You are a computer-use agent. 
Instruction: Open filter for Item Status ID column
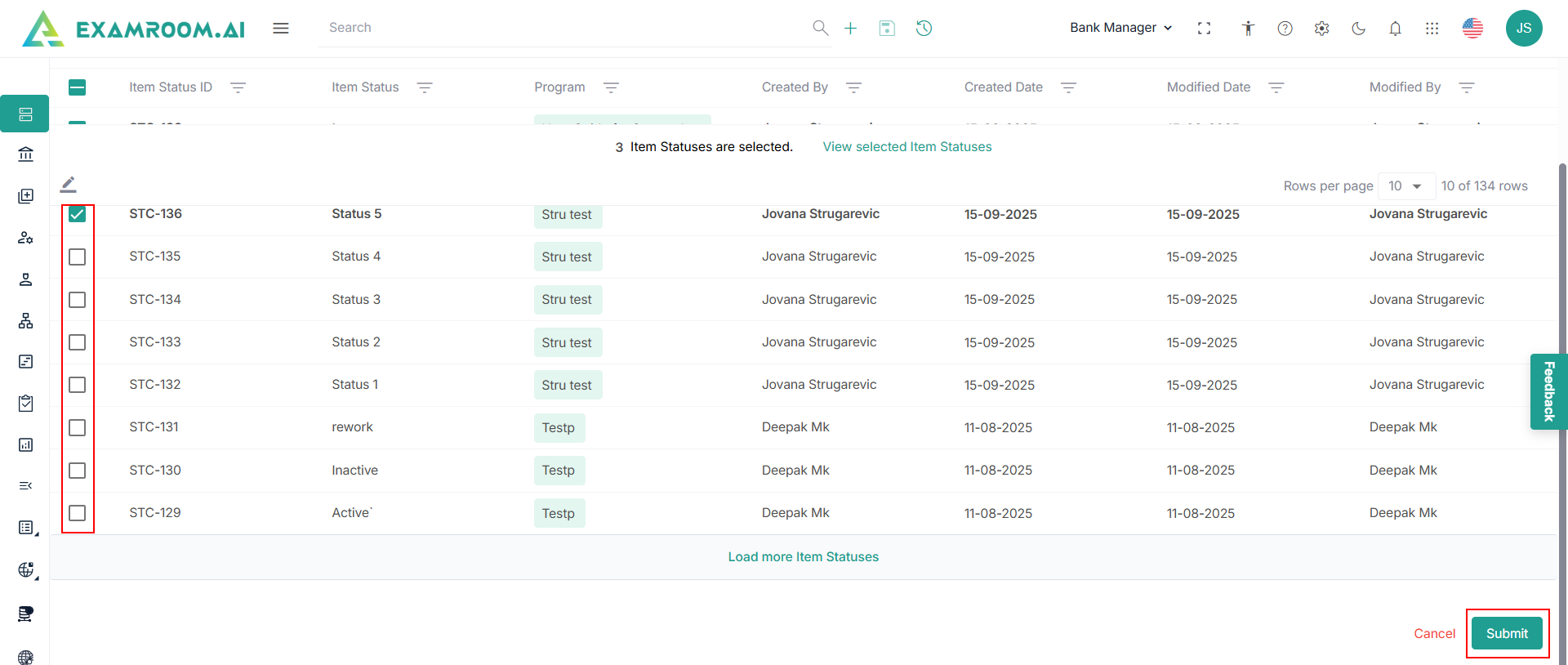(238, 87)
